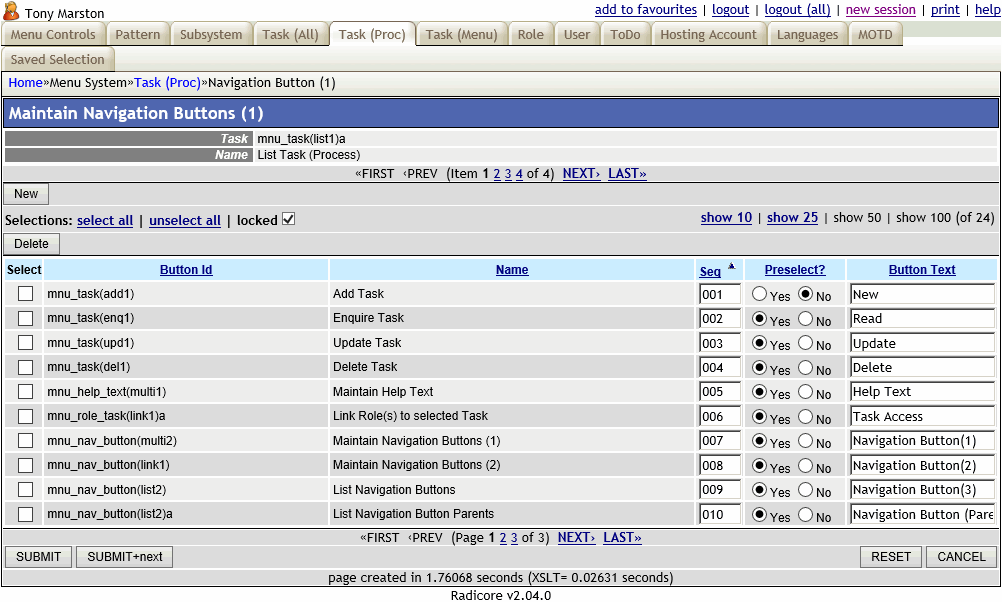Image resolution: width=1002 pixels, height=602 pixels.
Task: Toggle the locked checkbox
Action: click(289, 219)
